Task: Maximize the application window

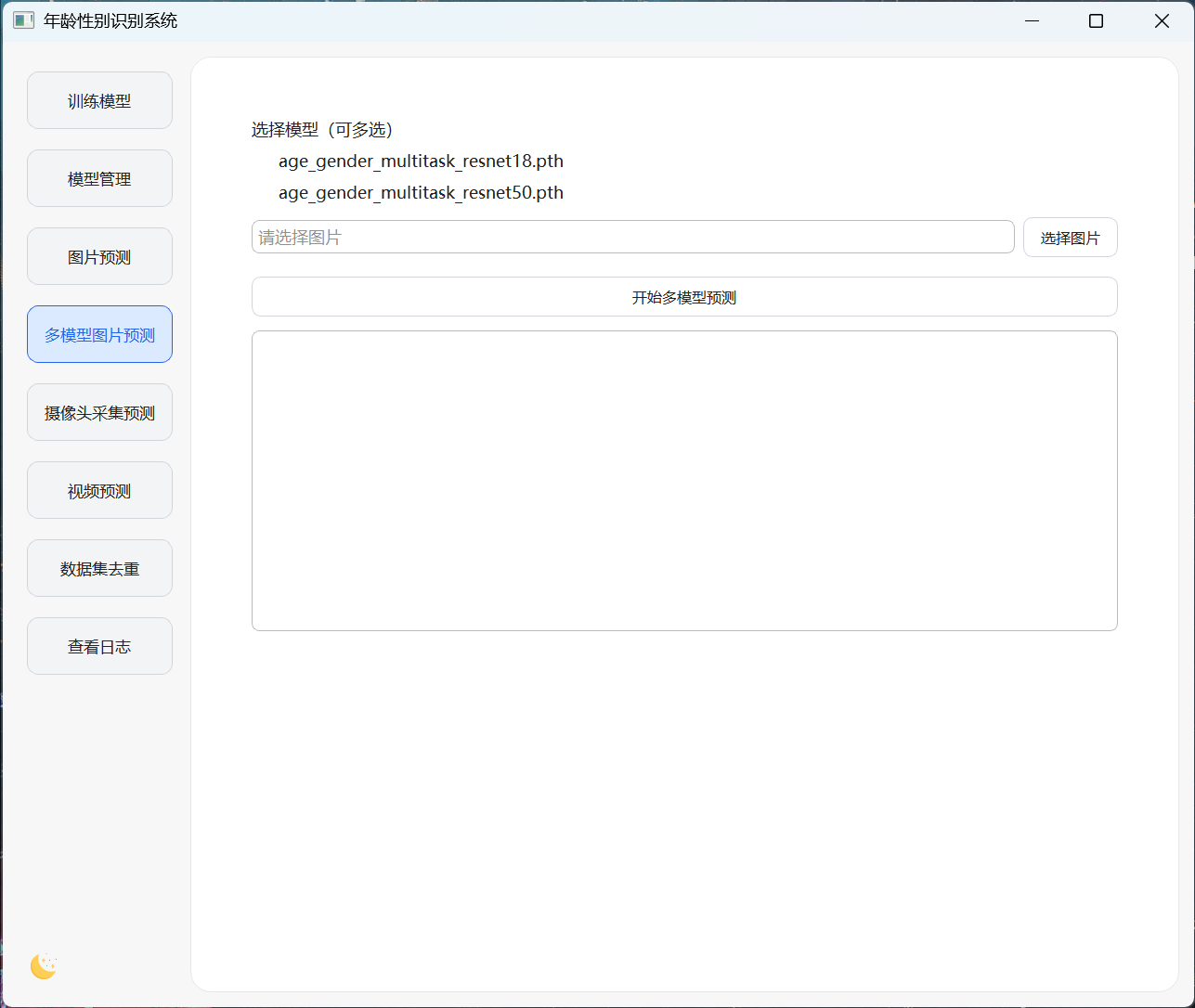Action: click(x=1096, y=20)
